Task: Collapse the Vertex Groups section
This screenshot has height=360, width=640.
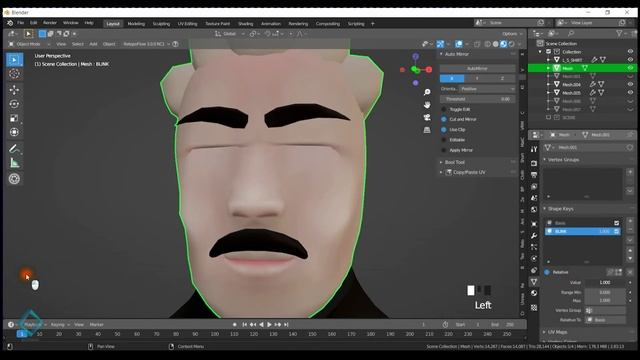Action: point(544,160)
